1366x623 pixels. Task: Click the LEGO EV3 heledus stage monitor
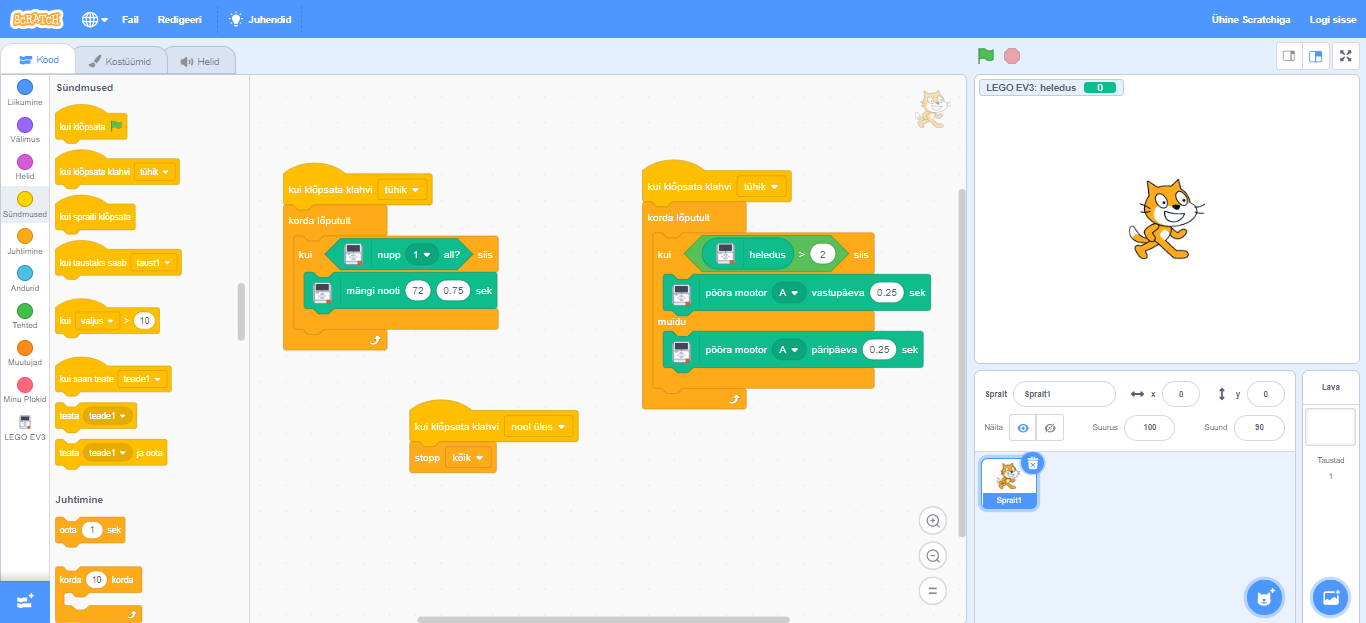1051,88
